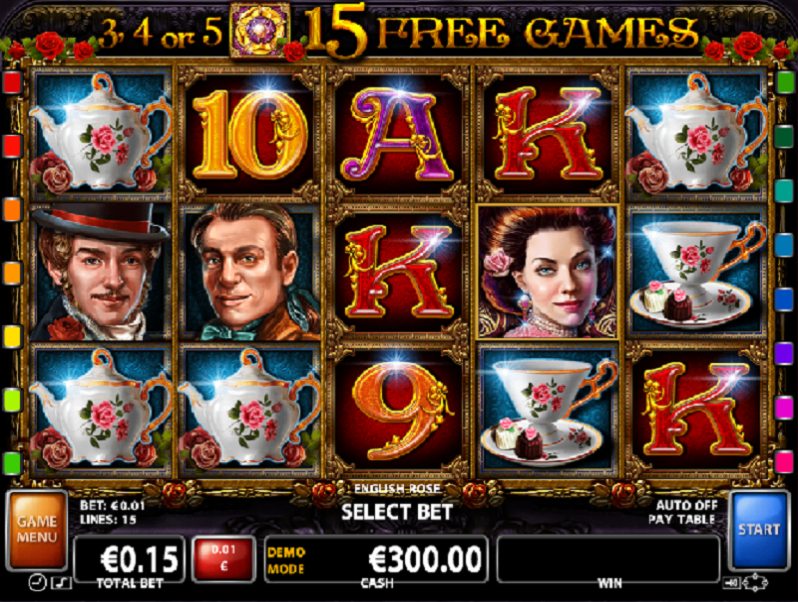The height and width of the screenshot is (602, 798).
Task: Click the €0.15 total bet display
Action: click(x=130, y=559)
